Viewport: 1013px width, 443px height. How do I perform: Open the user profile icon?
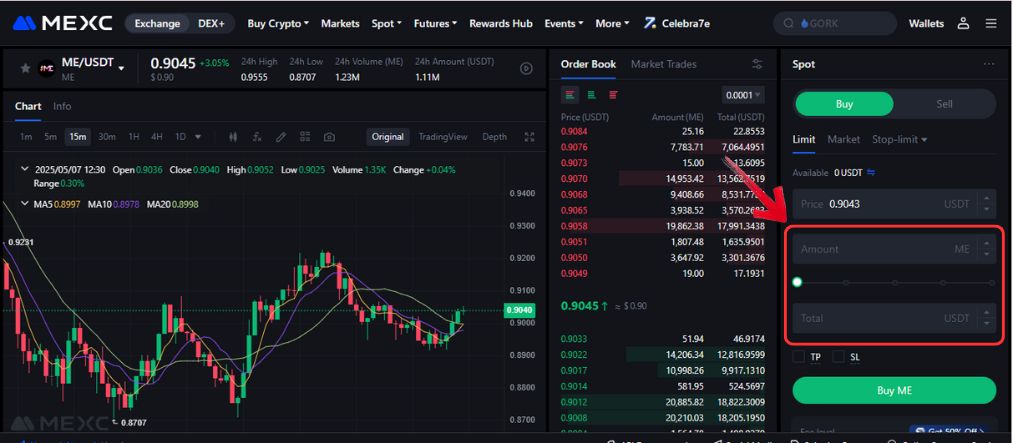(x=963, y=23)
